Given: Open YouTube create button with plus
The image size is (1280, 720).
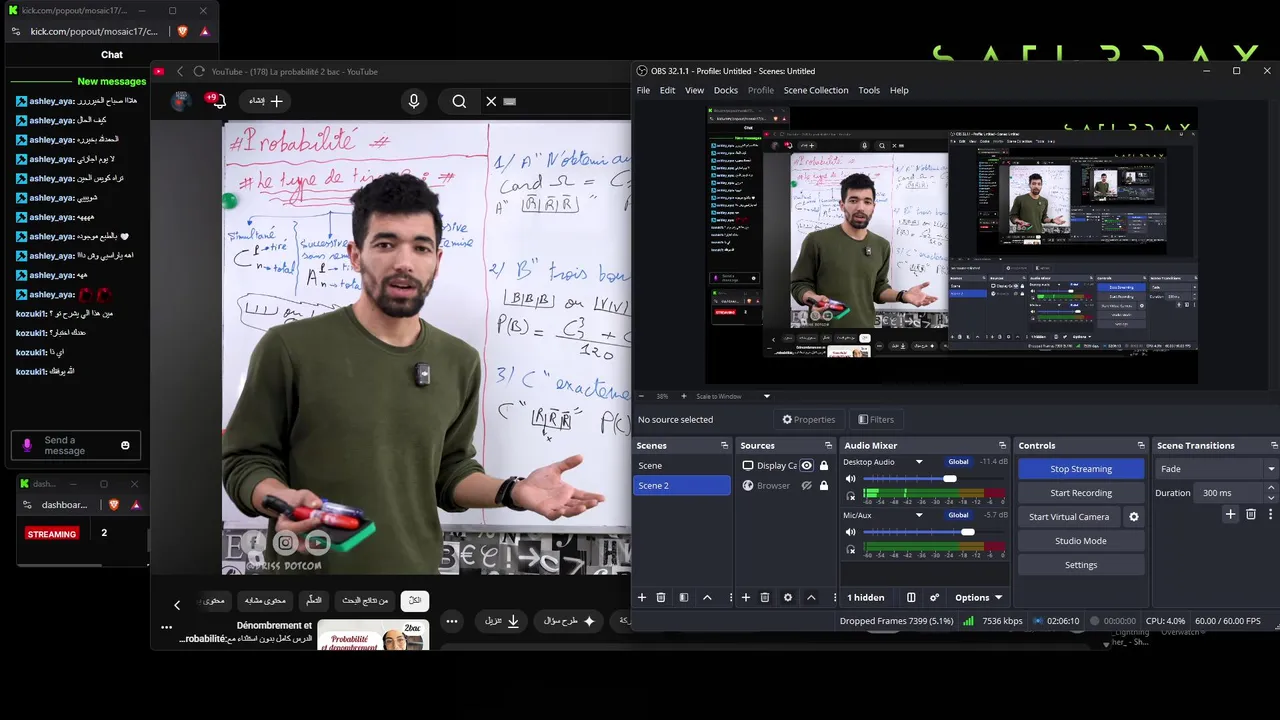Looking at the screenshot, I should [265, 101].
